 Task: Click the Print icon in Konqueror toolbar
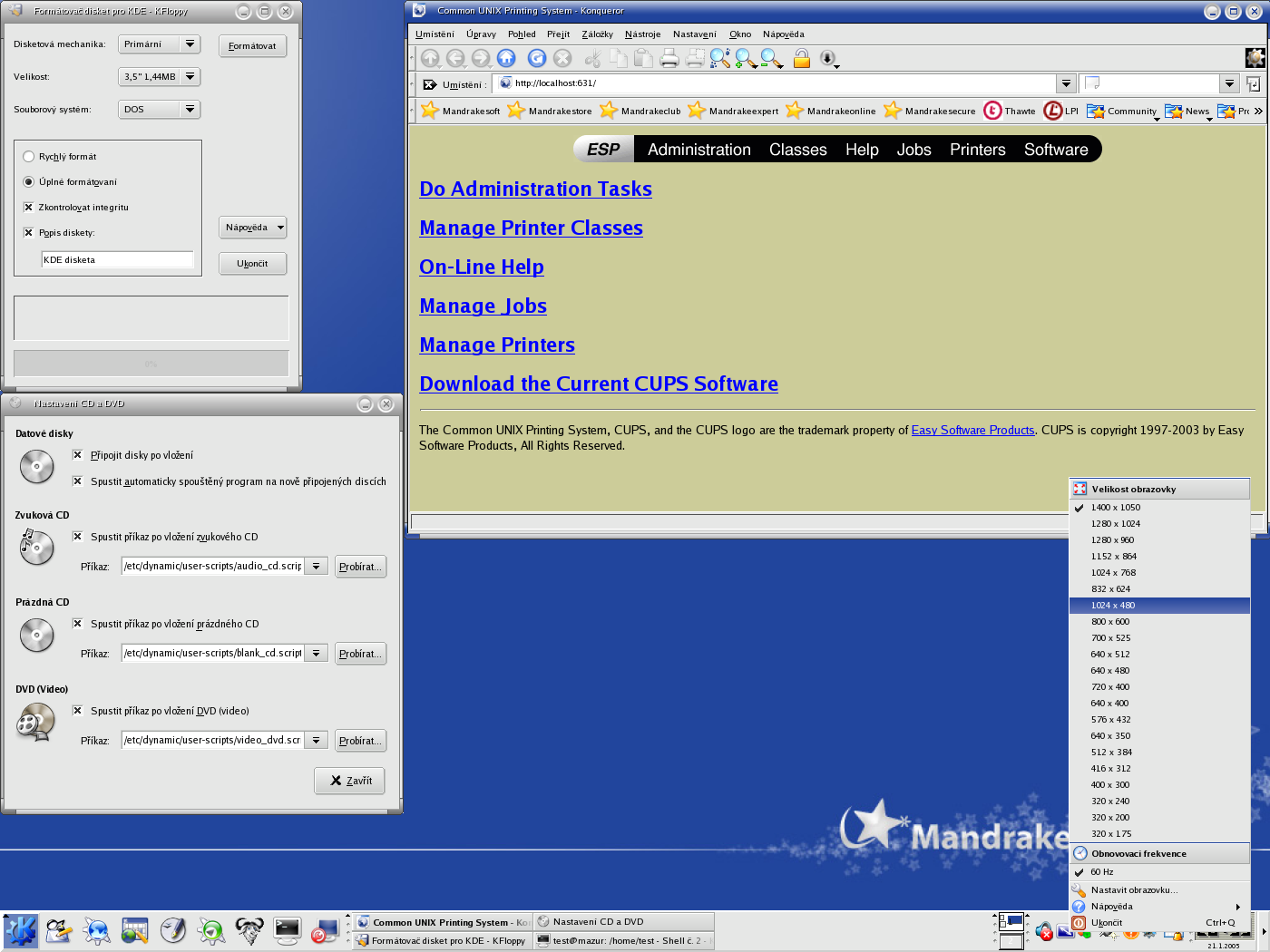coord(669,59)
